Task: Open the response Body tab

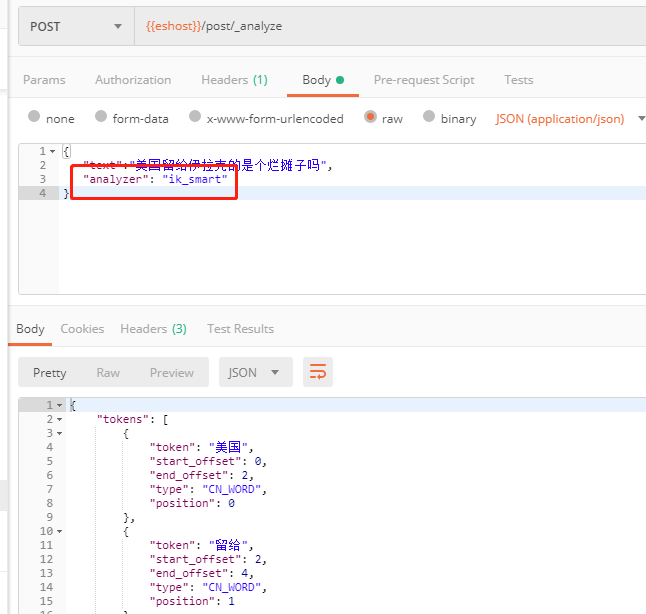Action: pos(30,329)
